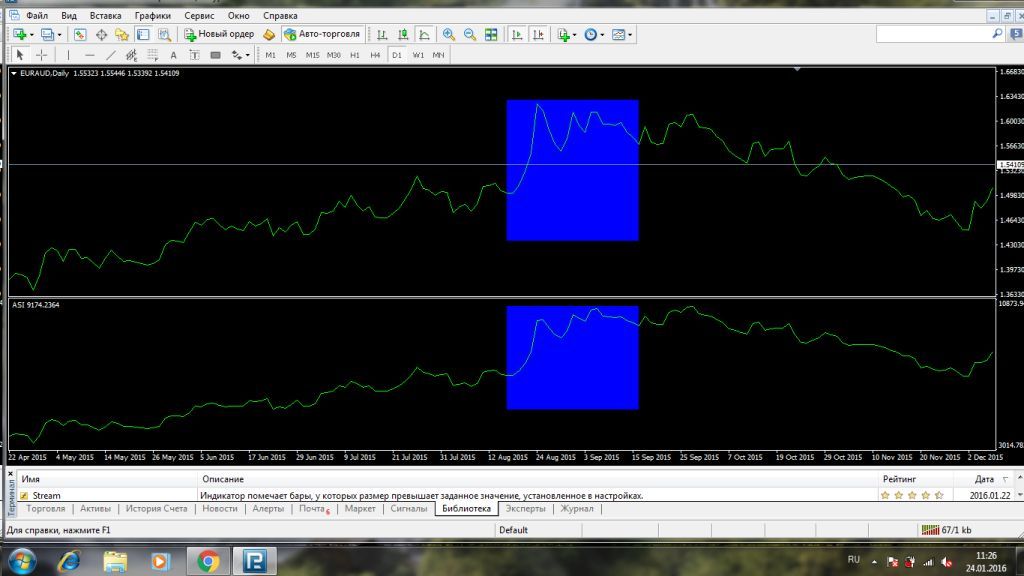The height and width of the screenshot is (576, 1024).
Task: Switch timeframe to M15
Action: coord(312,55)
